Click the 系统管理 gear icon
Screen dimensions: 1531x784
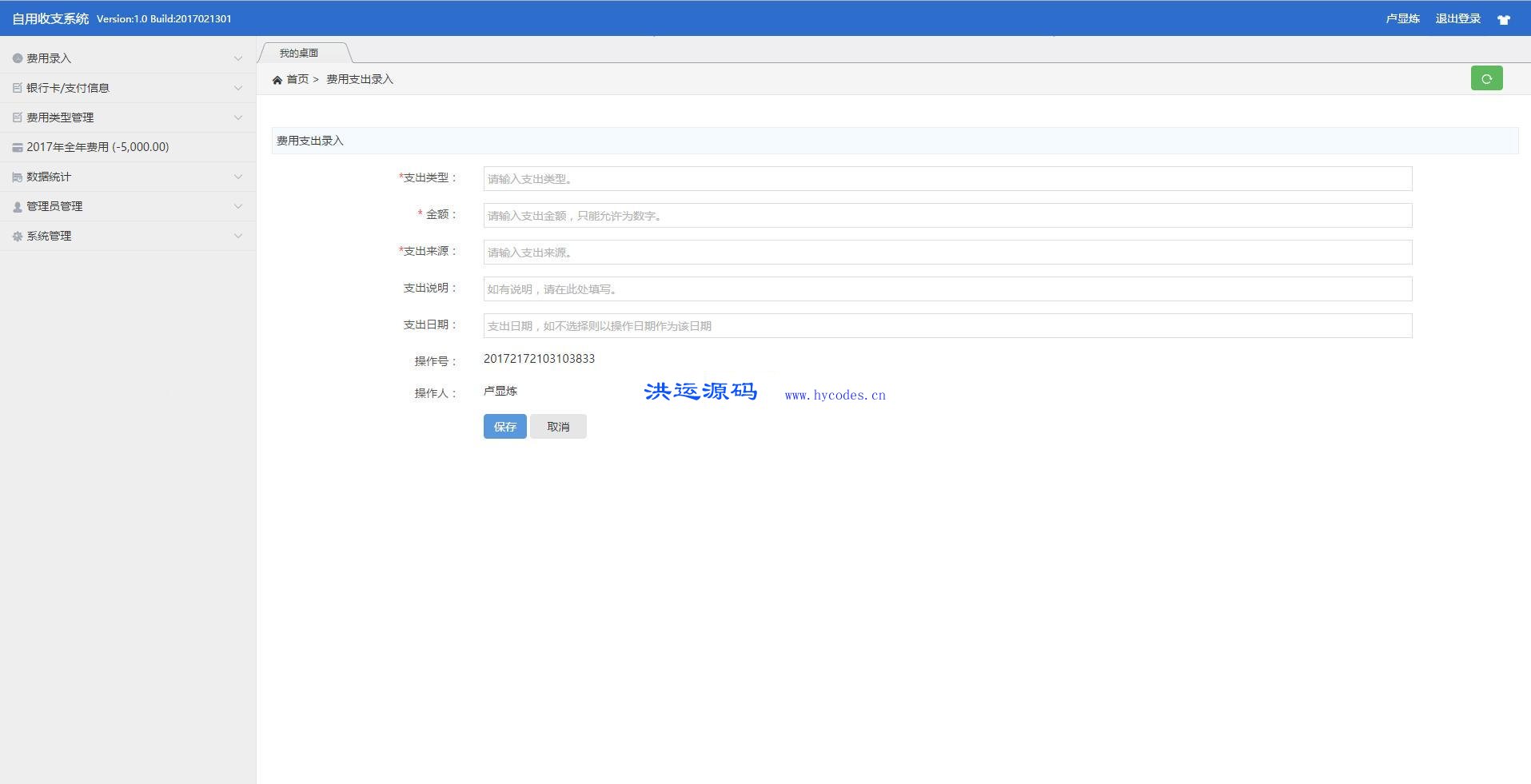tap(18, 236)
